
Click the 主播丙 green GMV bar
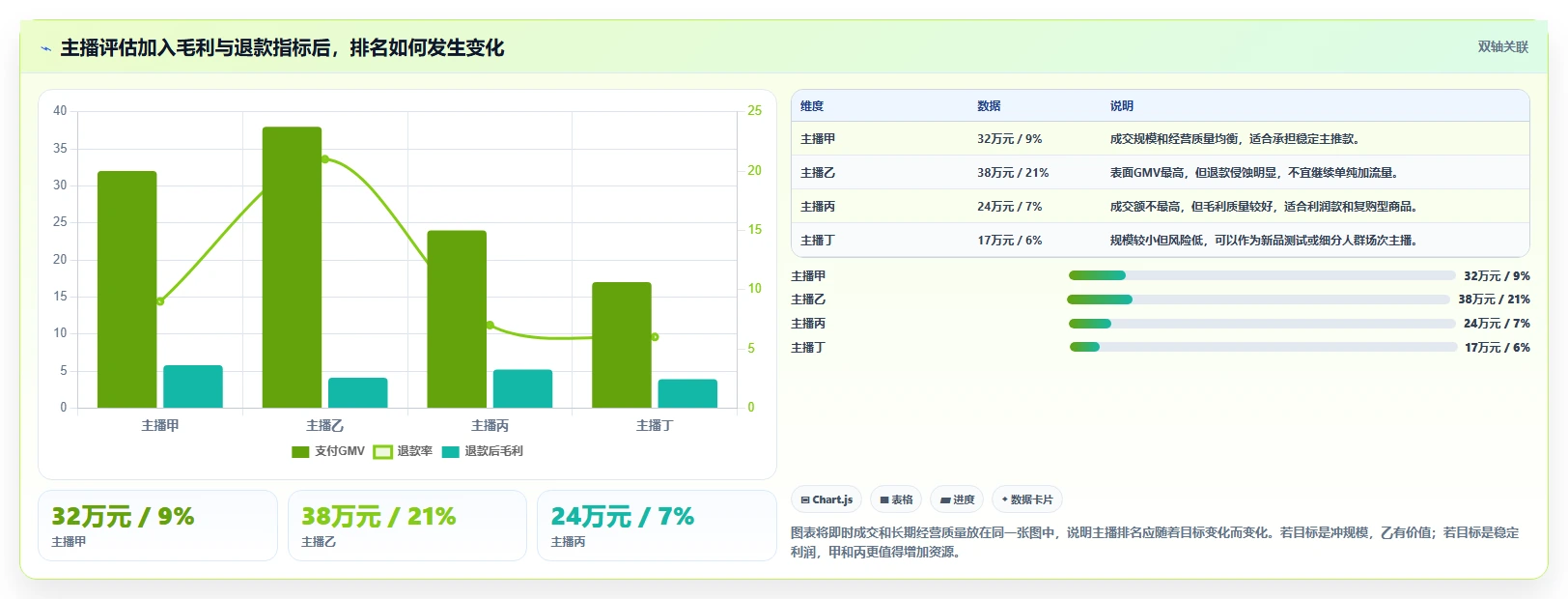click(x=457, y=319)
